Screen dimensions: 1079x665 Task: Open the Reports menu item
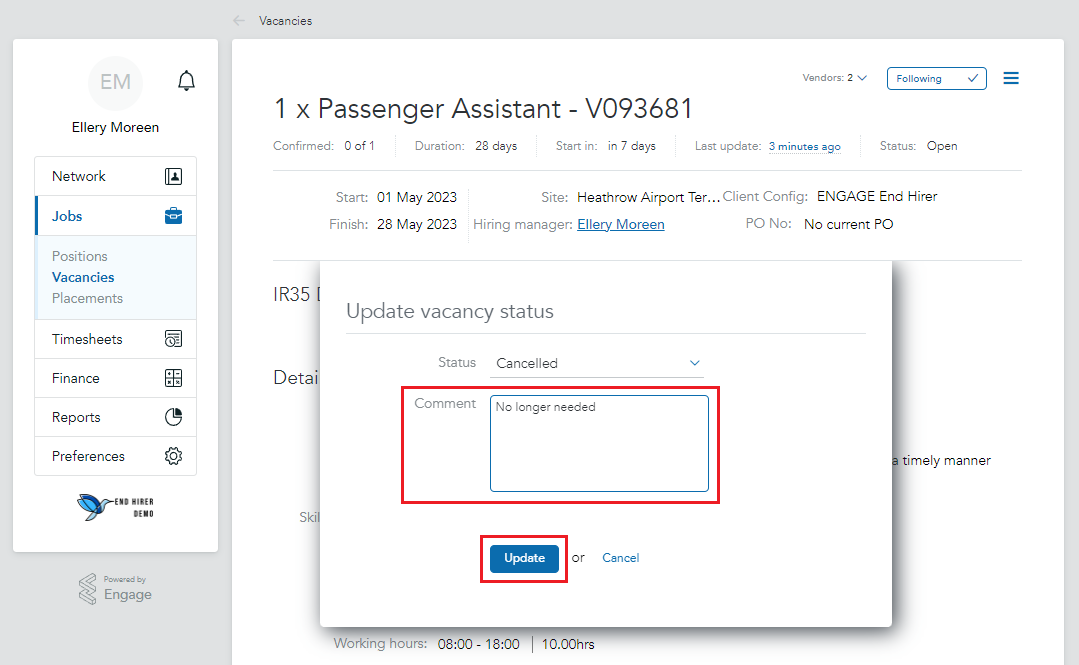coord(116,417)
